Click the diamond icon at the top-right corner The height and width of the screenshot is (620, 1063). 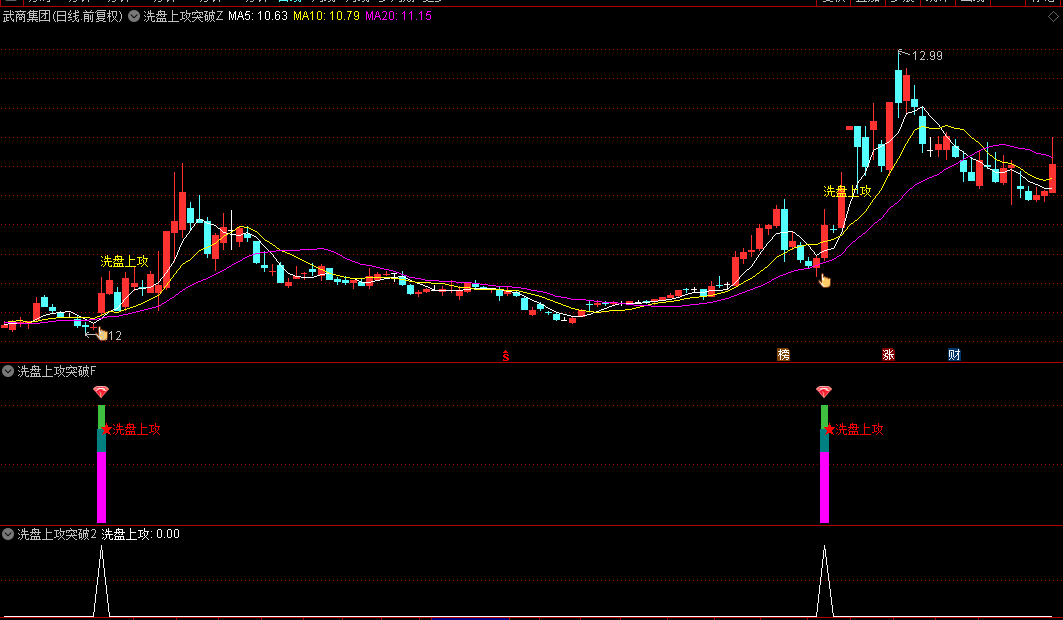tap(1053, 16)
